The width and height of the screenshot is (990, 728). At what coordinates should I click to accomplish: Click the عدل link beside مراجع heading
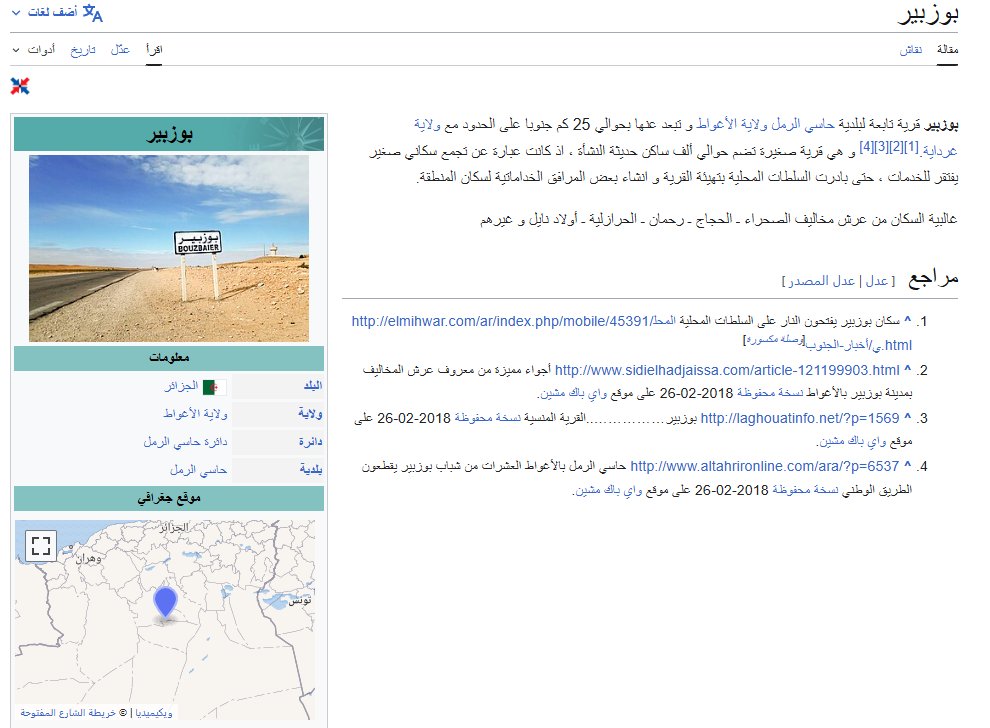pyautogui.click(x=876, y=281)
